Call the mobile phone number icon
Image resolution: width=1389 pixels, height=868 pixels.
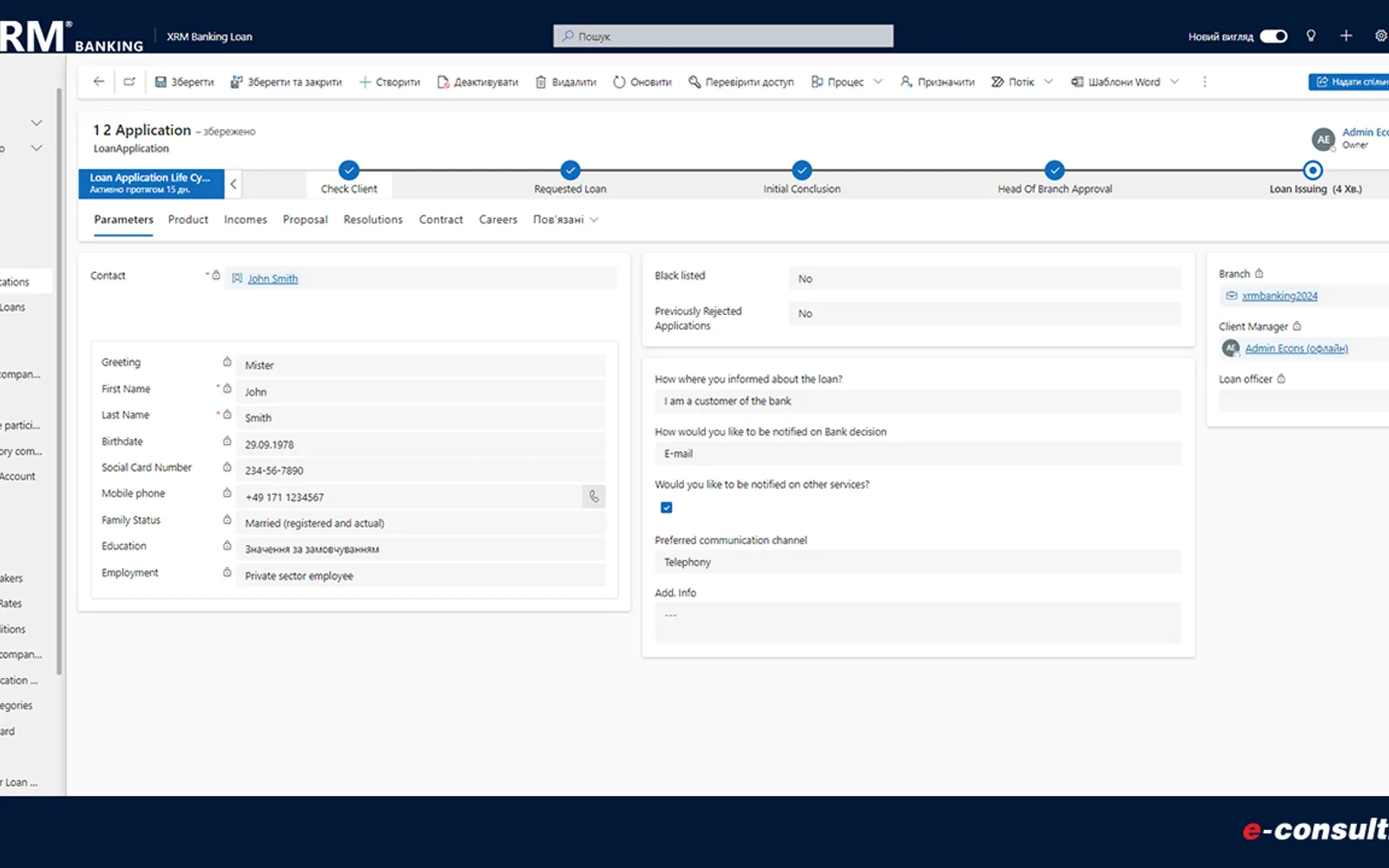pos(594,496)
